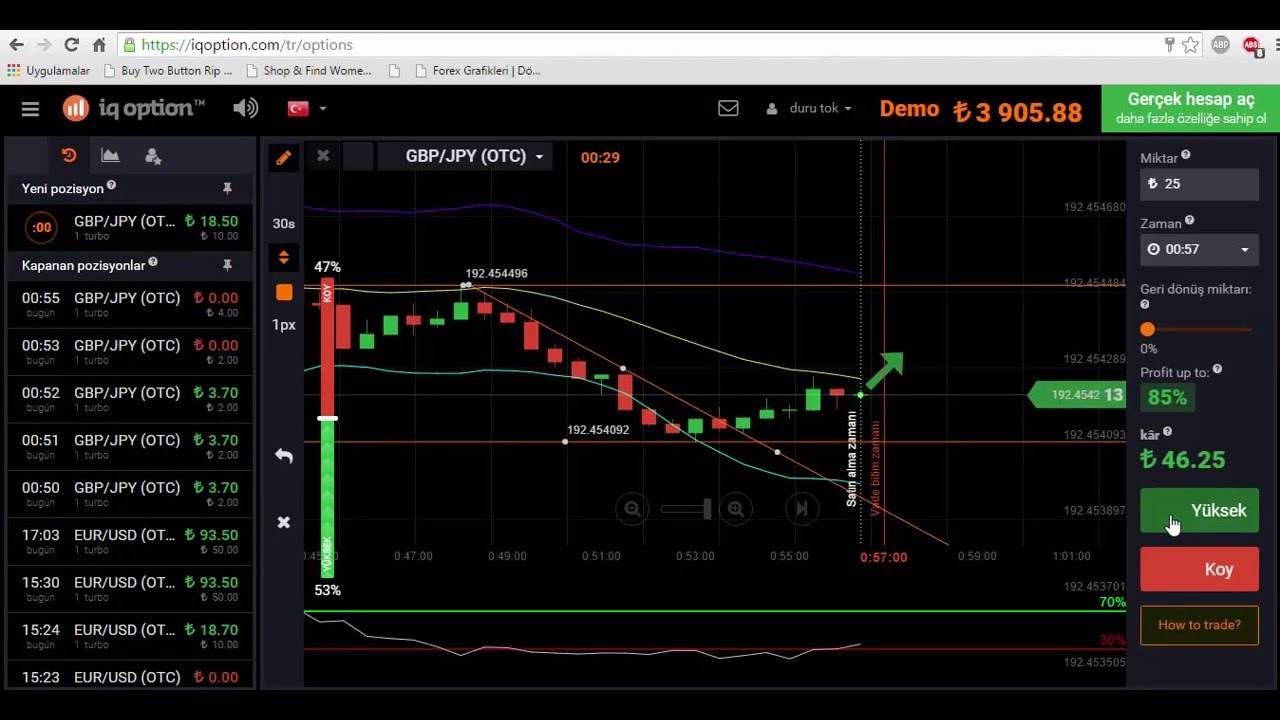Image resolution: width=1280 pixels, height=720 pixels.
Task: Undo last drawing with back arrow
Action: coord(284,455)
